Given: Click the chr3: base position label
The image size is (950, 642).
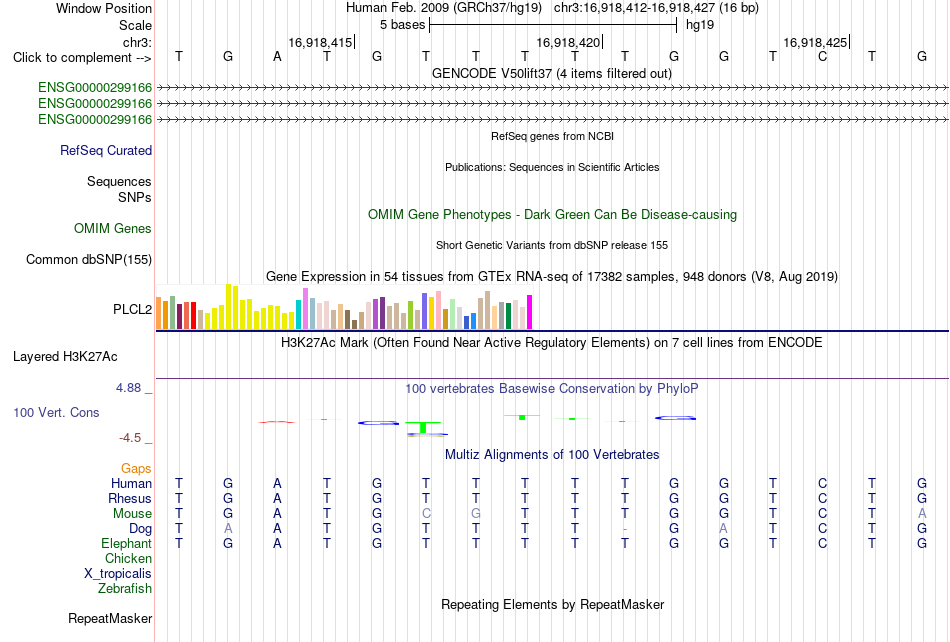Looking at the screenshot, I should [x=138, y=42].
